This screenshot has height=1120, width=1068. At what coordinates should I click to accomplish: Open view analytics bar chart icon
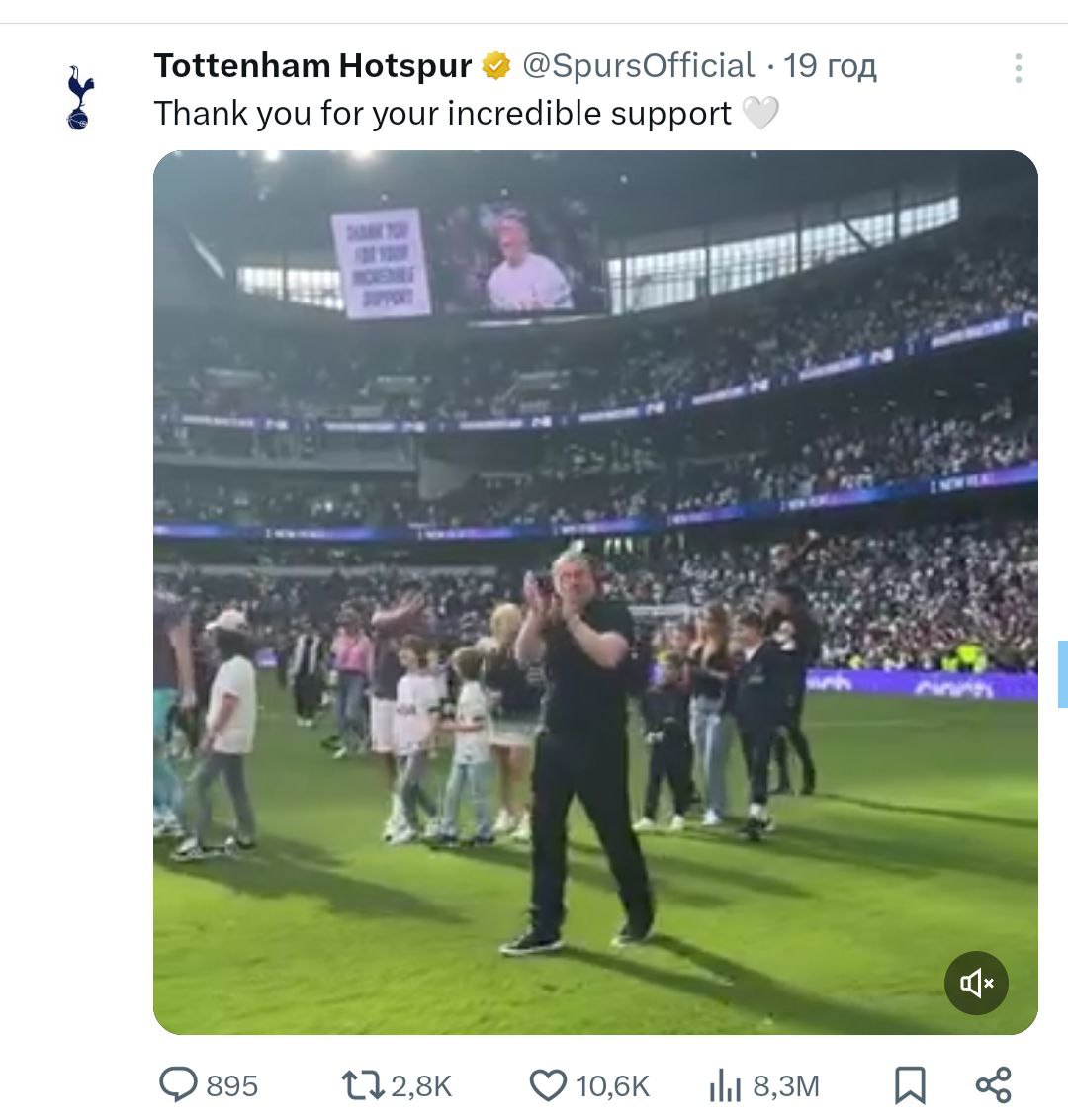pyautogui.click(x=725, y=1085)
